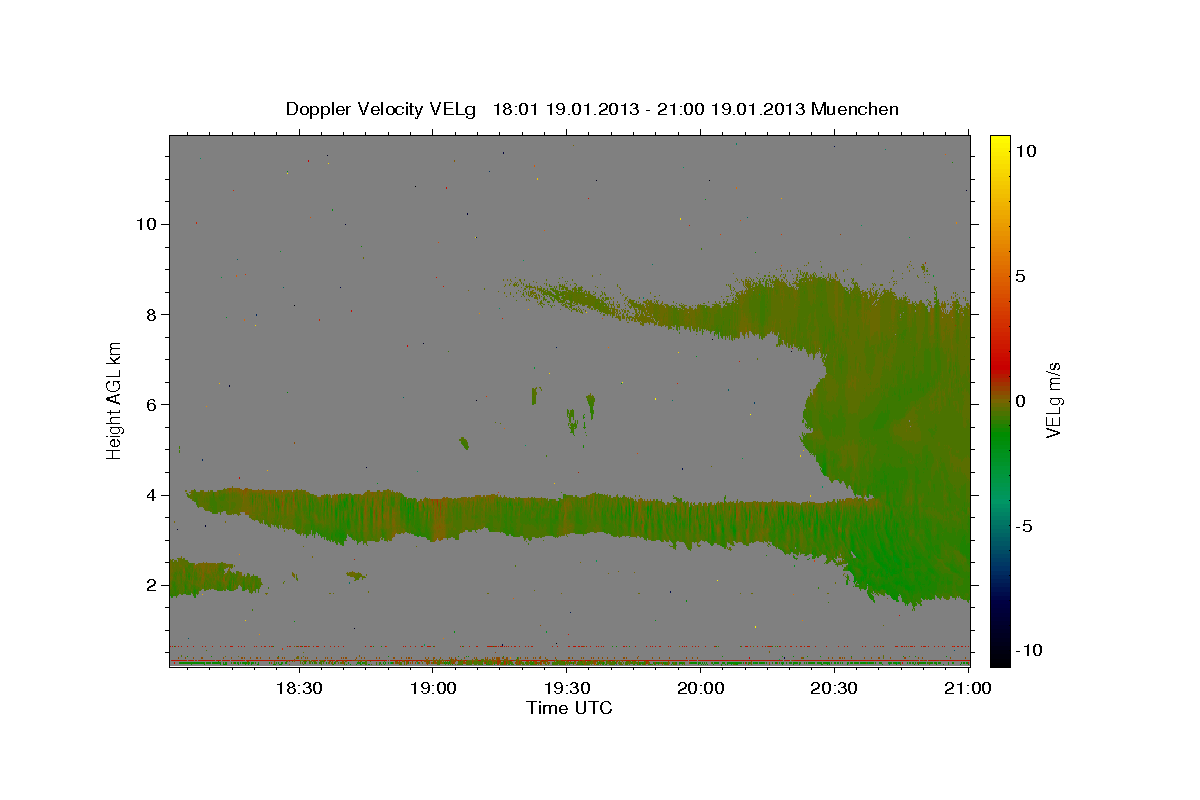1200x800 pixels.
Task: Click the height axis '4' tick label
Action: pyautogui.click(x=152, y=495)
